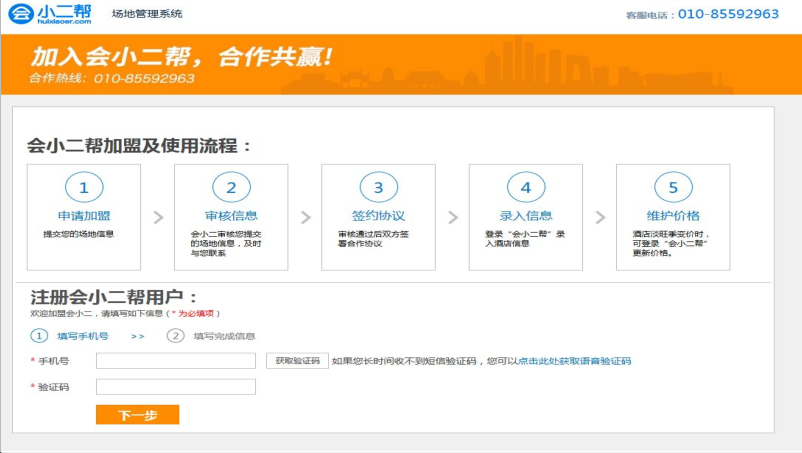The width and height of the screenshot is (802, 453).
Task: Click step 5 circle for 维护价格
Action: [x=673, y=187]
